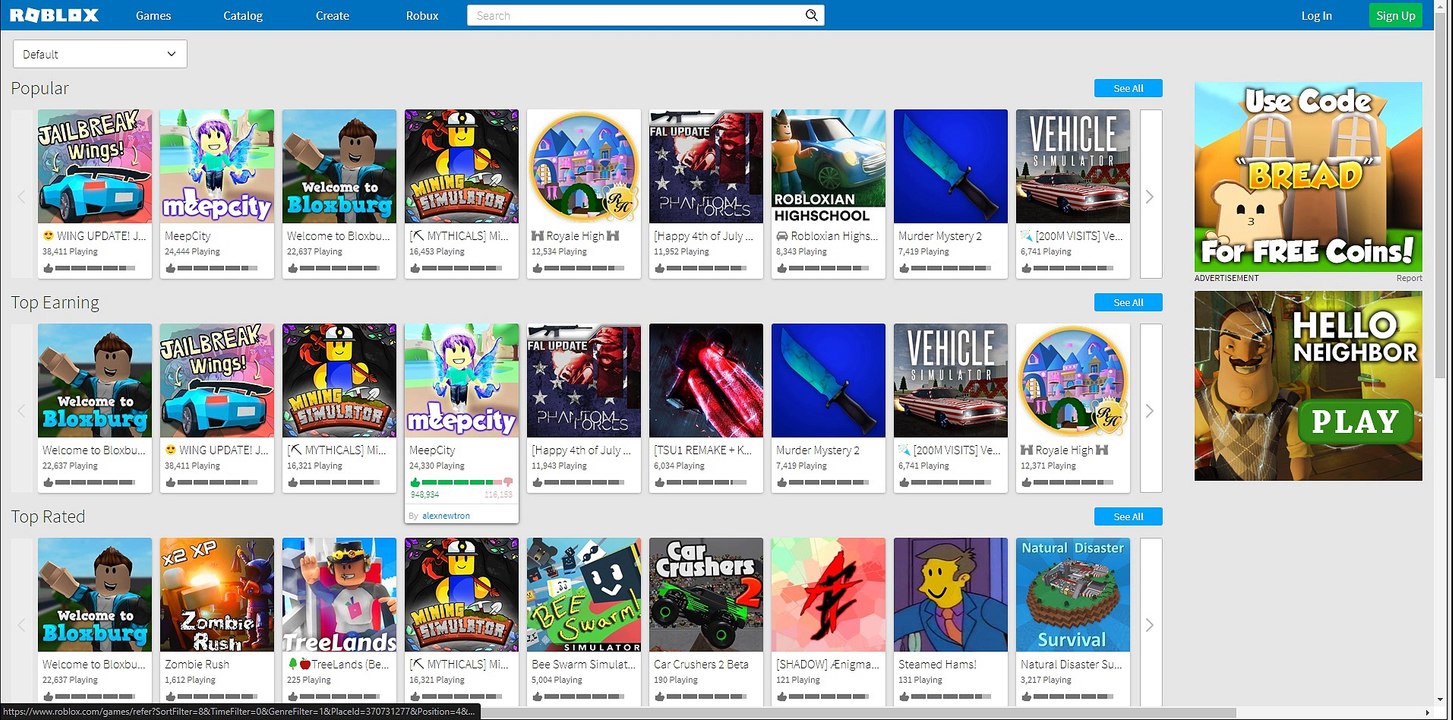The width and height of the screenshot is (1453, 720).
Task: Click '38,411 Playing' count in Popular row
Action: (70, 252)
